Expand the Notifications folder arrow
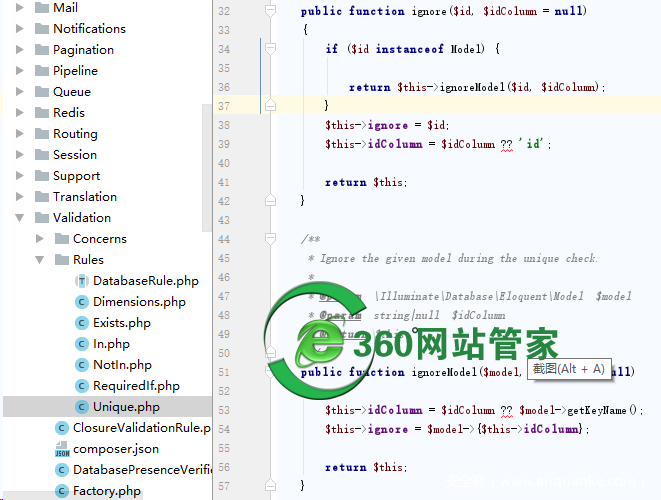 click(x=19, y=29)
